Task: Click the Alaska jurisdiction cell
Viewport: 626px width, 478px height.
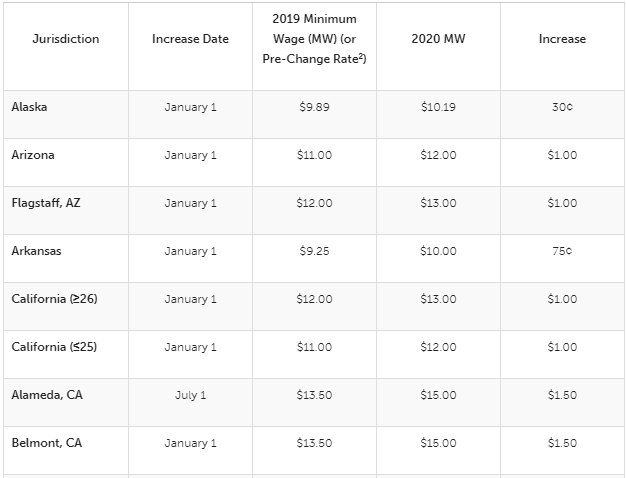Action: tap(30, 107)
